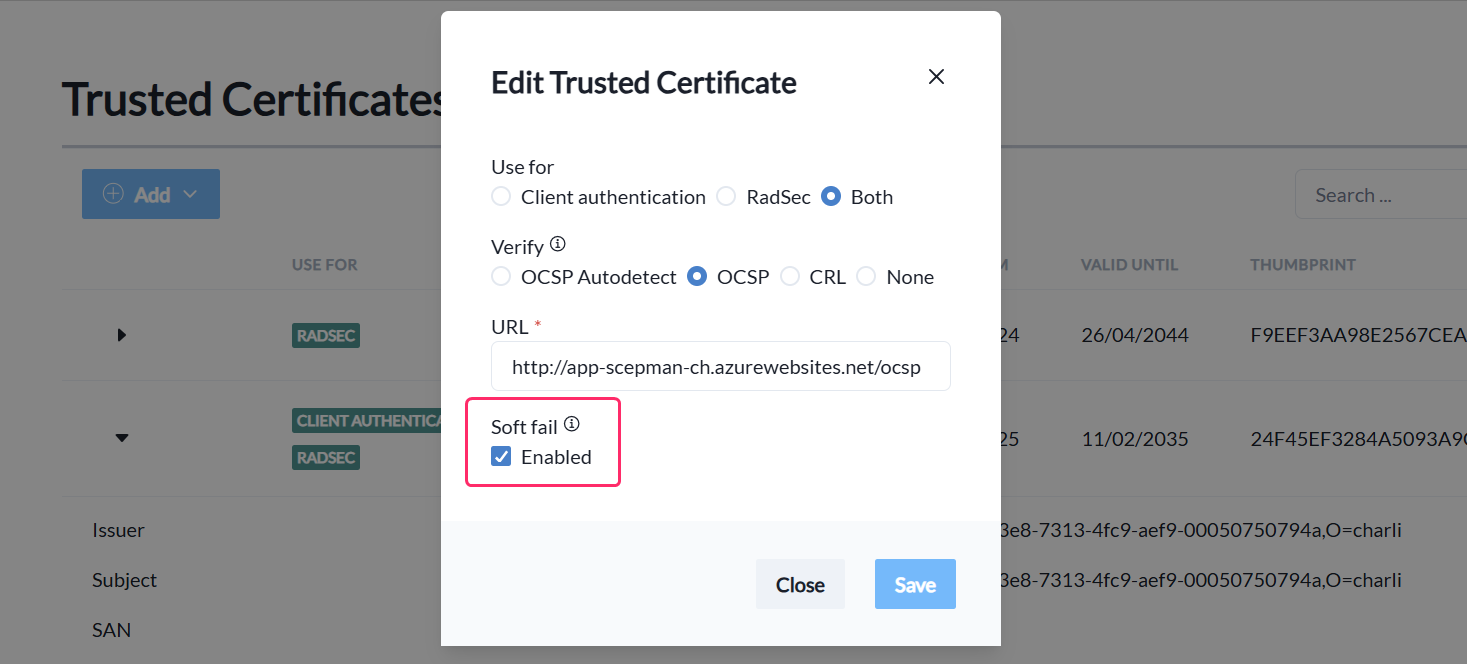Open the Add dropdown button
The width and height of the screenshot is (1467, 664).
pos(151,194)
